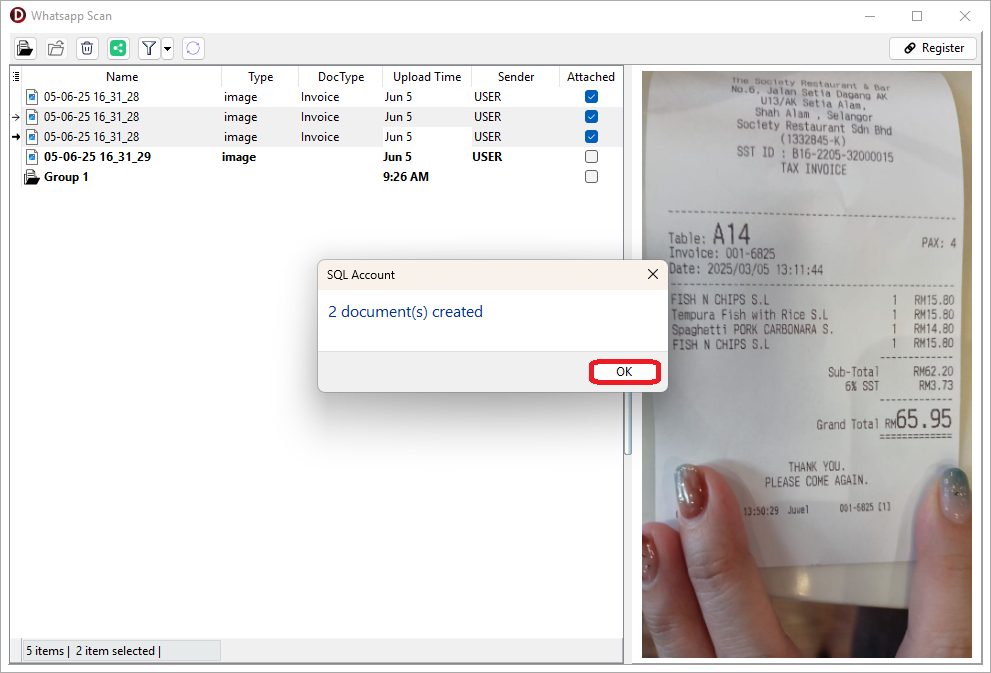Uncheck Attached box in the third row
The height and width of the screenshot is (673, 991).
pos(592,136)
